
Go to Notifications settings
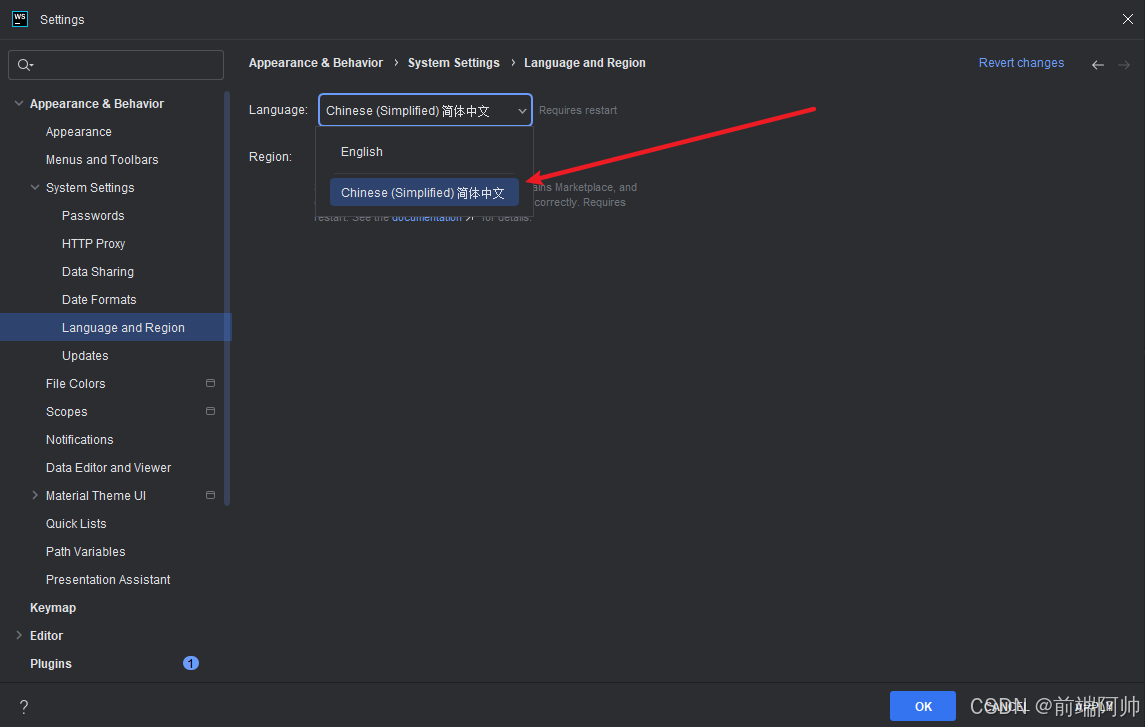click(x=80, y=439)
